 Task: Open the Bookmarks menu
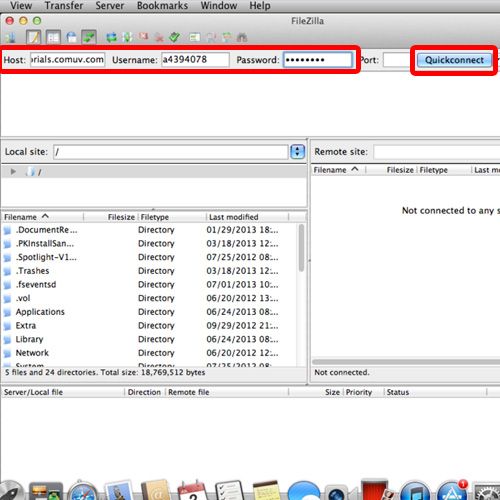[x=162, y=6]
